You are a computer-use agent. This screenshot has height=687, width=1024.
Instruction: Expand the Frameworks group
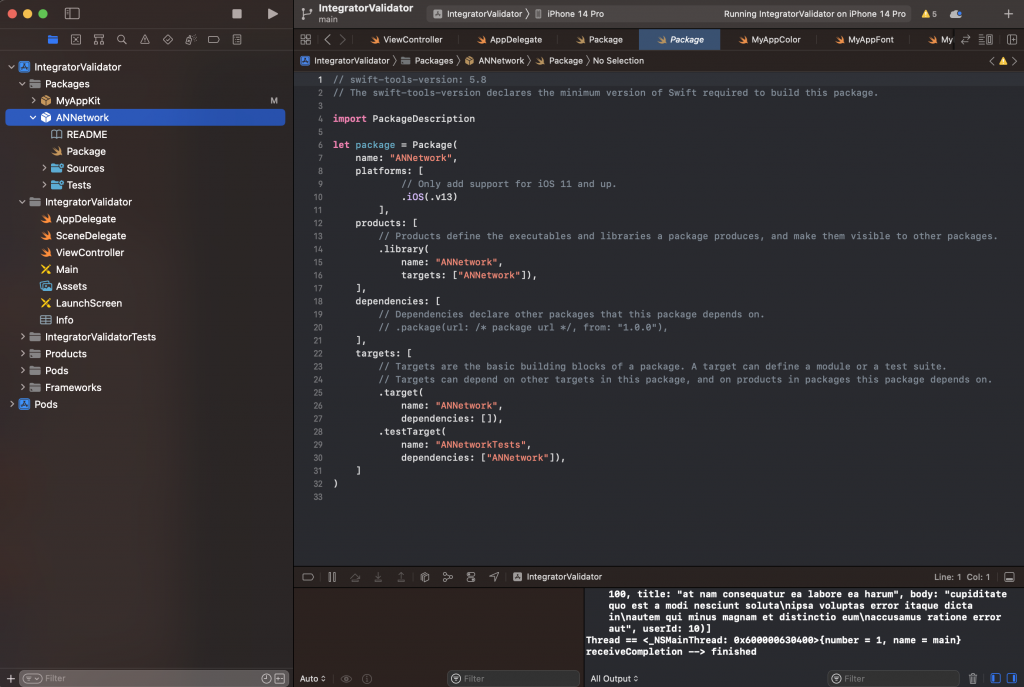22,387
